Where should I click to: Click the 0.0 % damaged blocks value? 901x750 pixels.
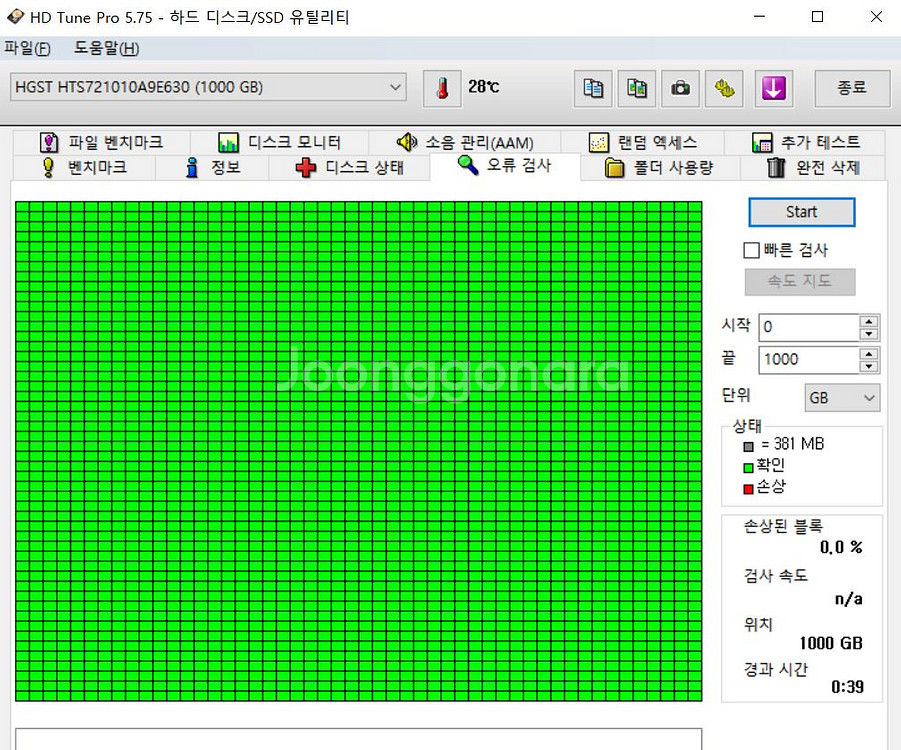click(841, 547)
